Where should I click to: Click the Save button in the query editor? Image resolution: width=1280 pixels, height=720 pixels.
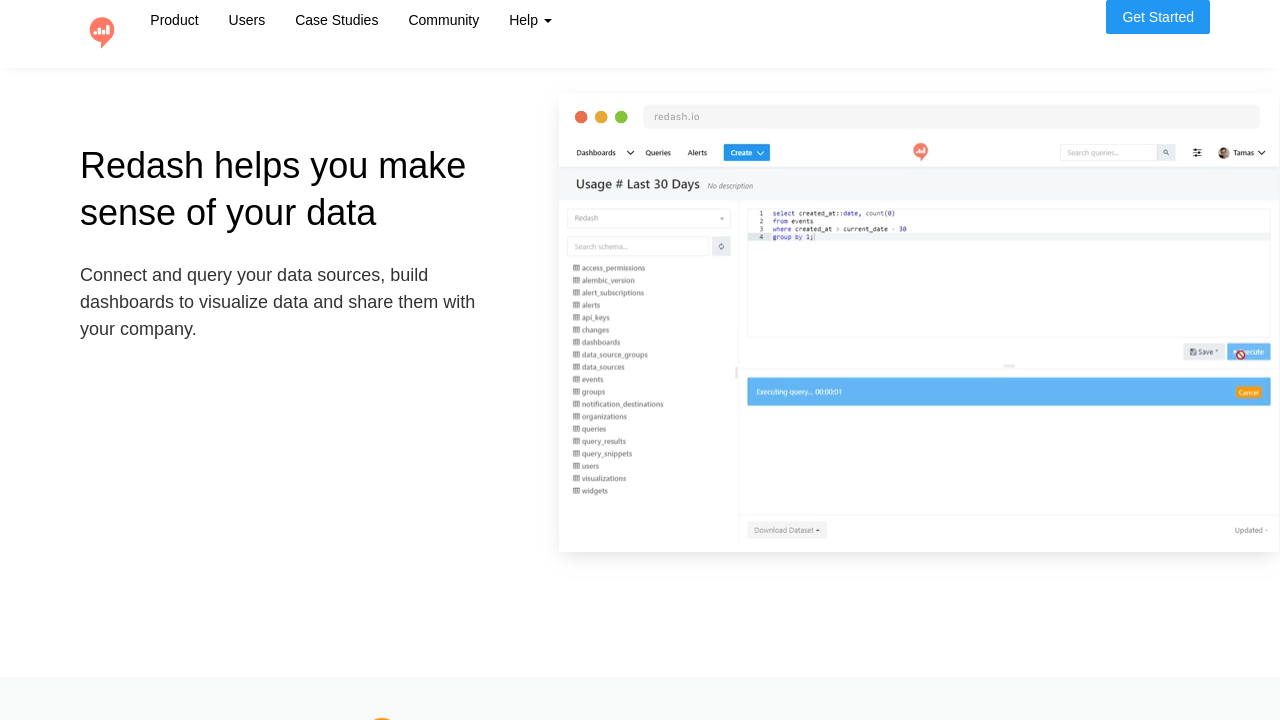1203,352
